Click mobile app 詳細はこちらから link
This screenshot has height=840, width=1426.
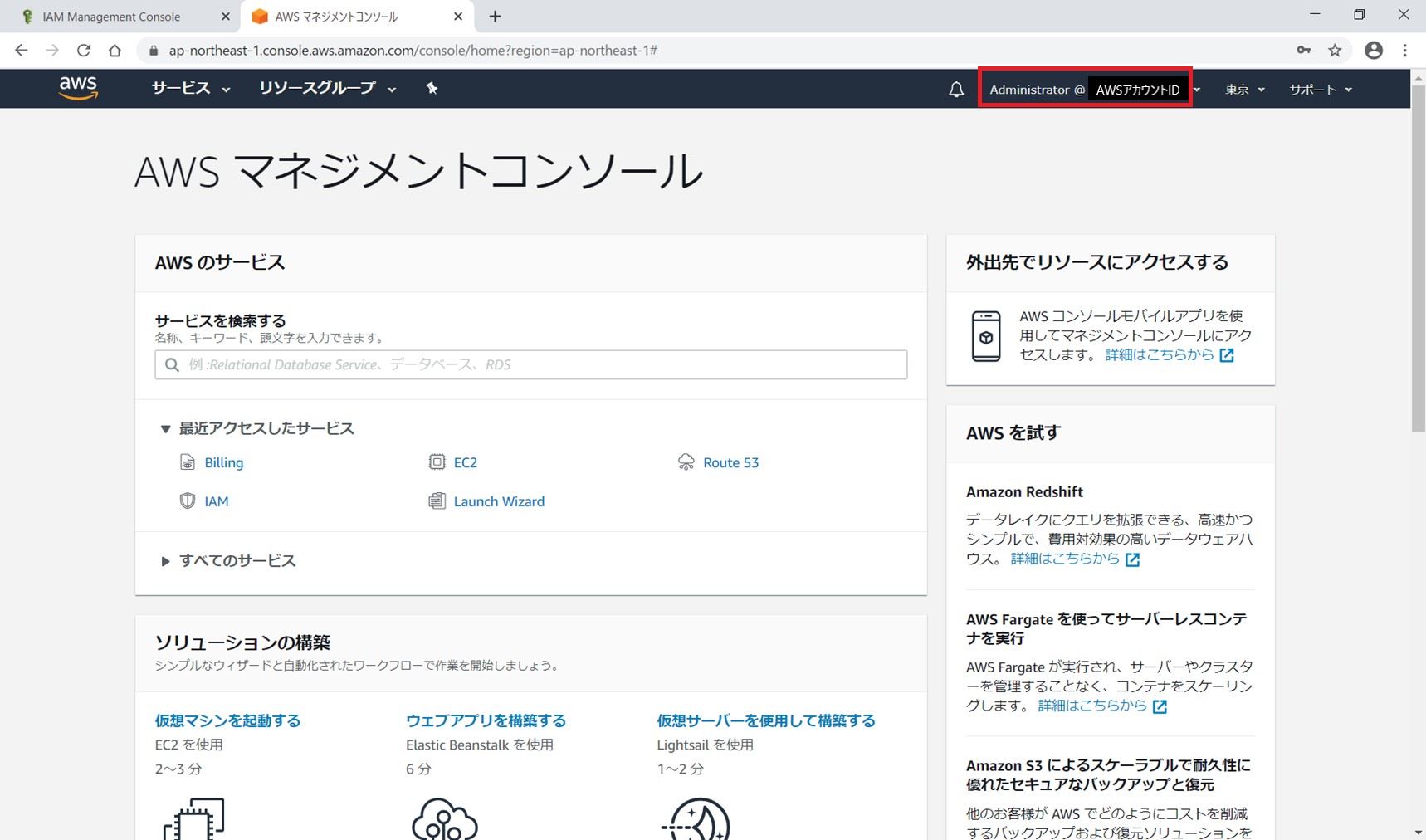click(1160, 354)
